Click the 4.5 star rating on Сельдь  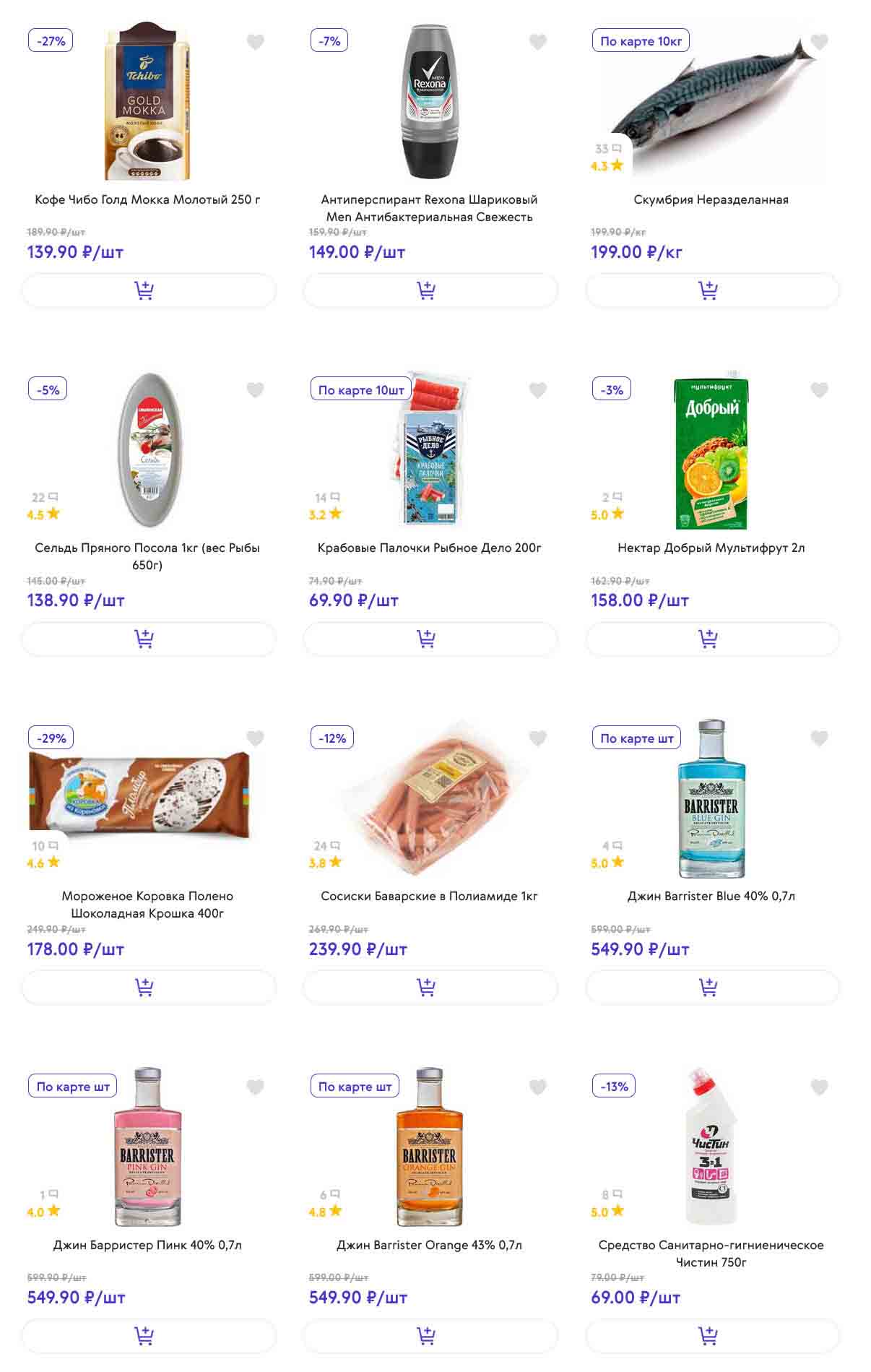(x=43, y=514)
